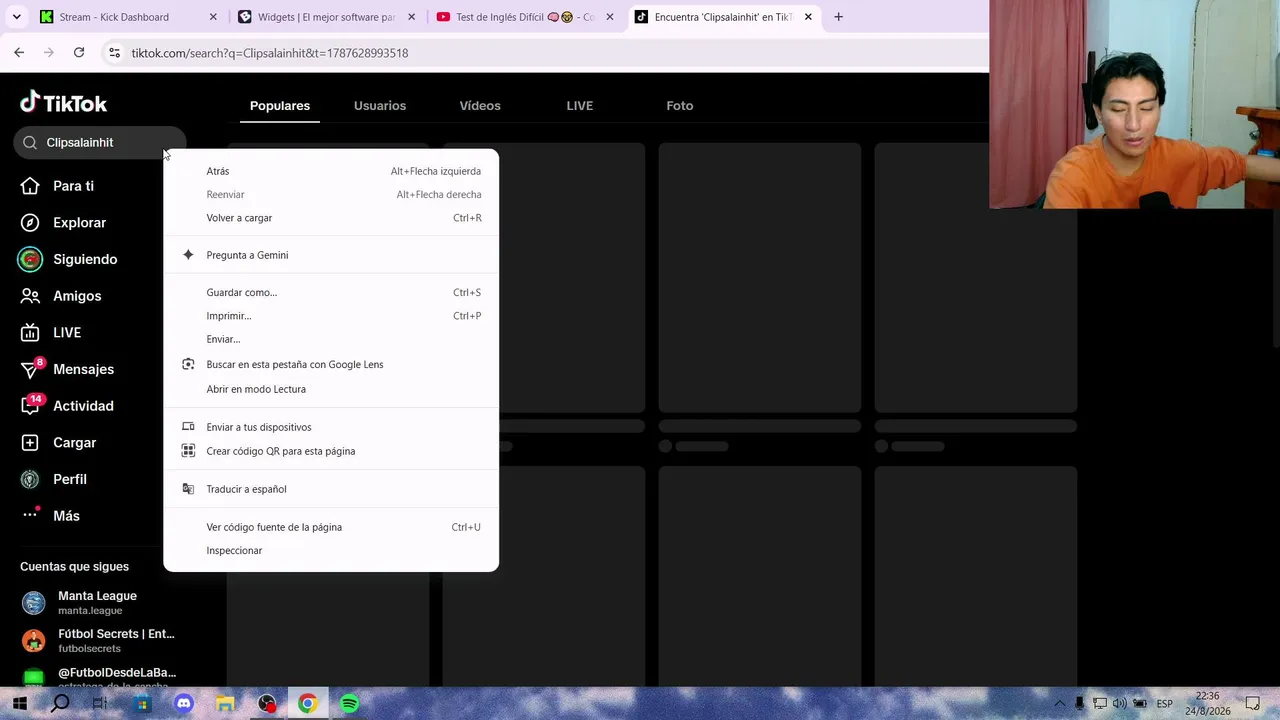Open the Fútbol Secrets account
Viewport: 1280px width, 720px height.
[x=98, y=641]
